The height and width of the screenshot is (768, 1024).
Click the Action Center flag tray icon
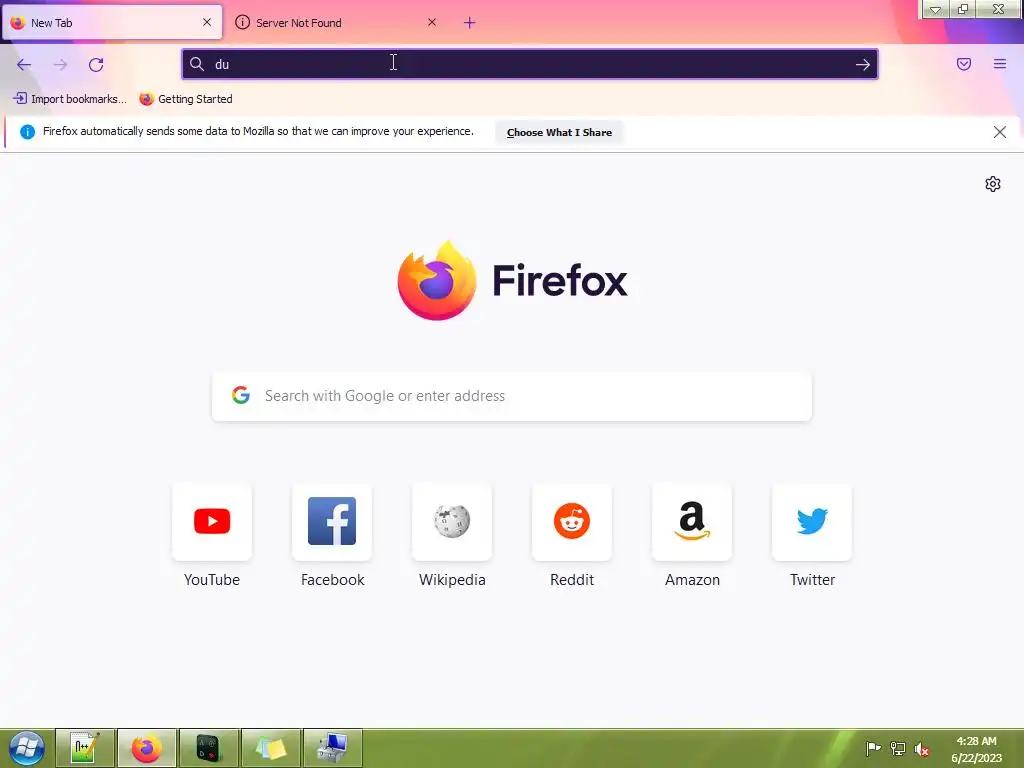point(873,748)
